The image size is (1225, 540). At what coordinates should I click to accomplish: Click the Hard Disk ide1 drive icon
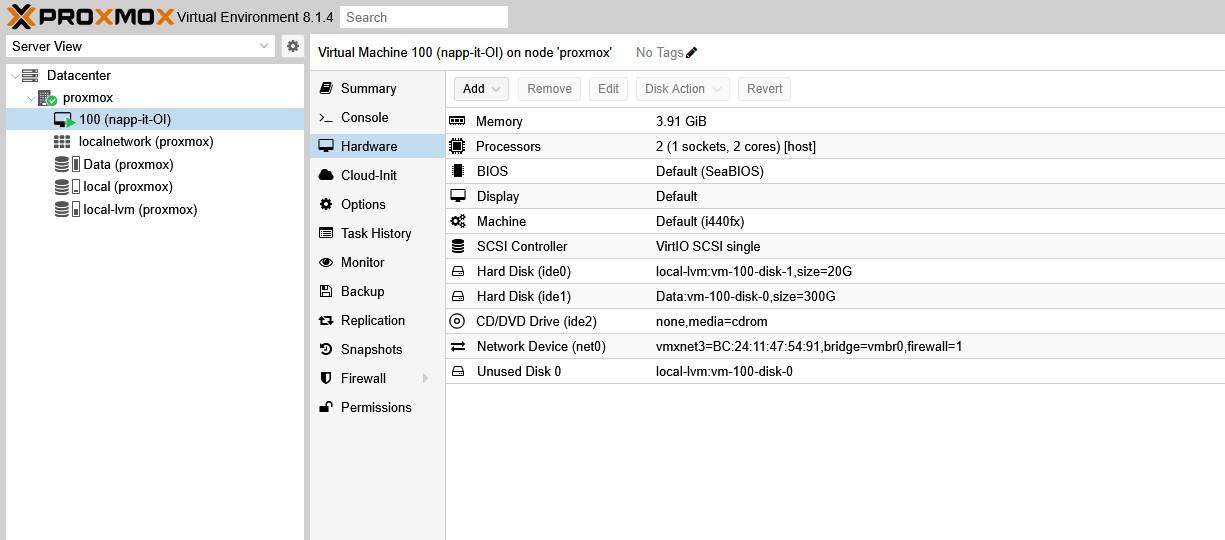pos(458,296)
